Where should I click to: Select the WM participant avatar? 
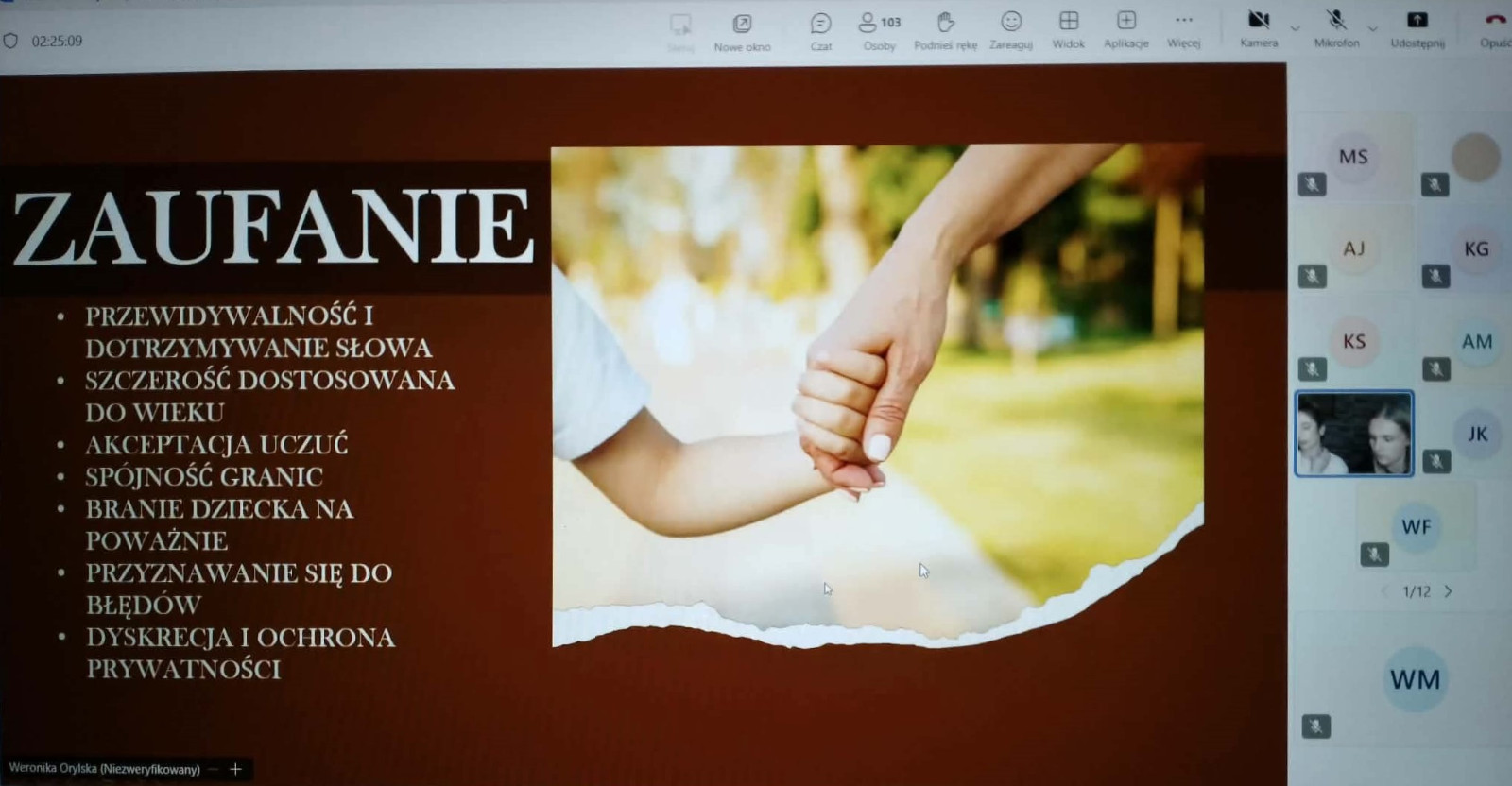[1415, 679]
